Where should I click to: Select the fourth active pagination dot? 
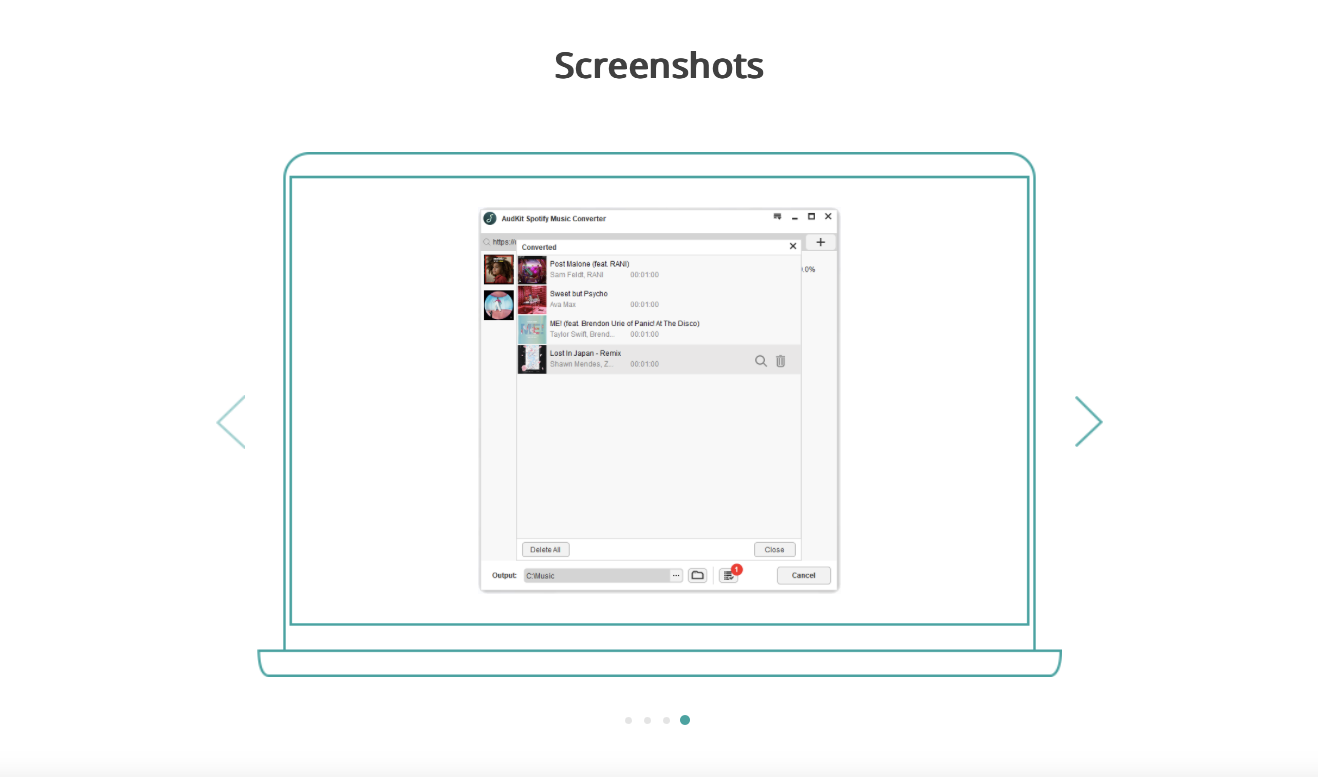point(685,720)
